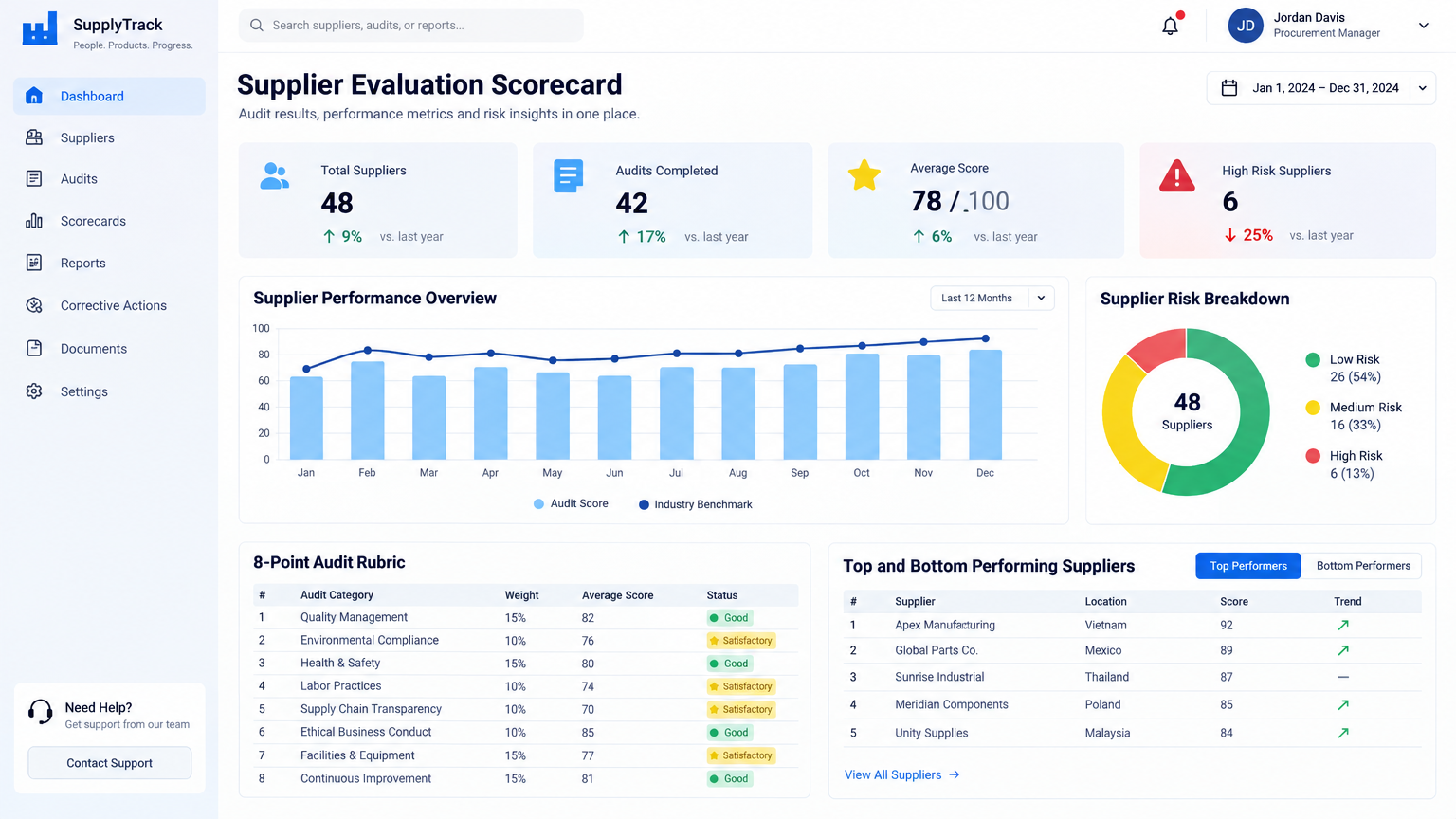Click the Supply Chain Transparency category

tap(371, 709)
